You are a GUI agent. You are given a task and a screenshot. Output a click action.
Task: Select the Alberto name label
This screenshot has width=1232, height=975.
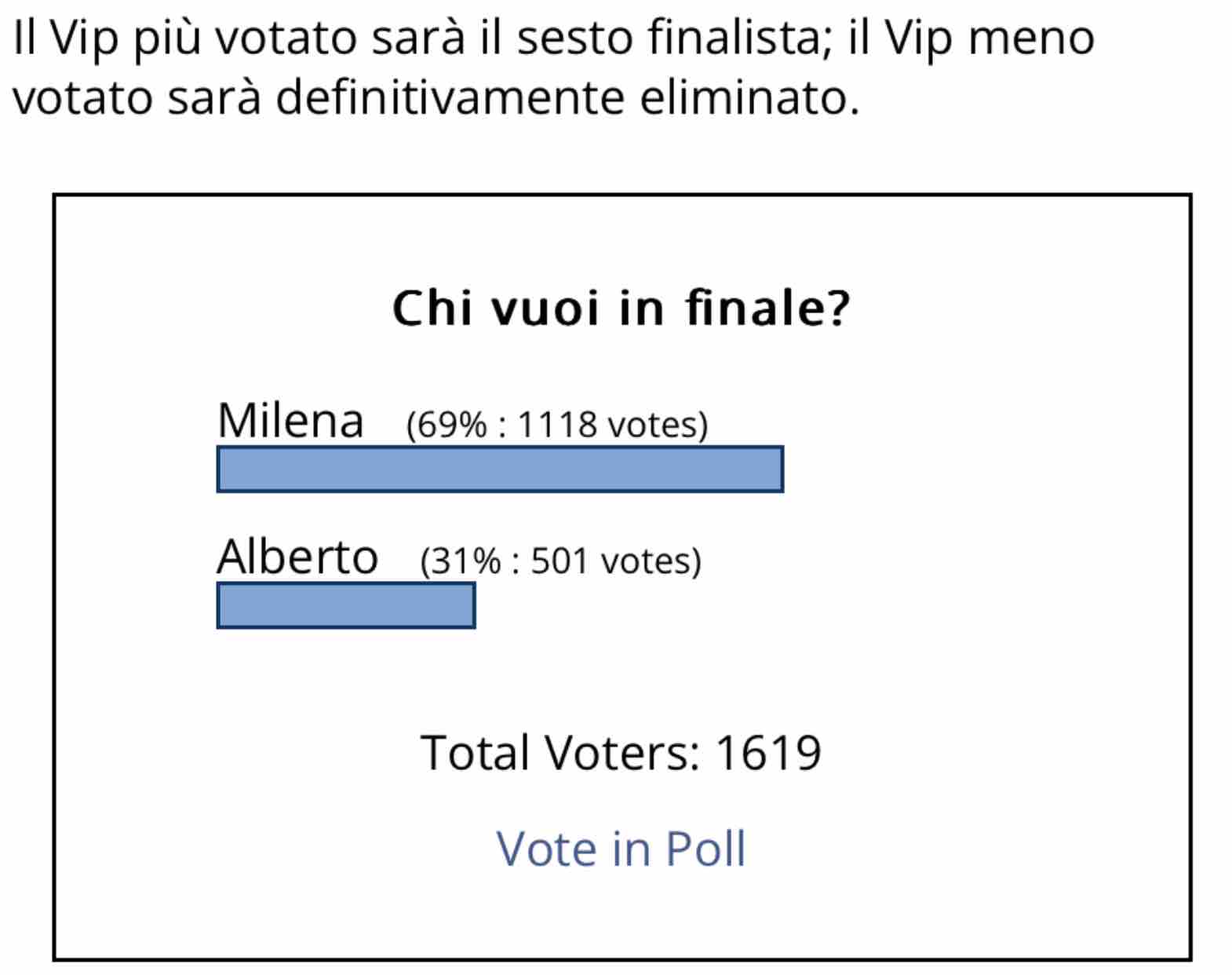coord(297,557)
